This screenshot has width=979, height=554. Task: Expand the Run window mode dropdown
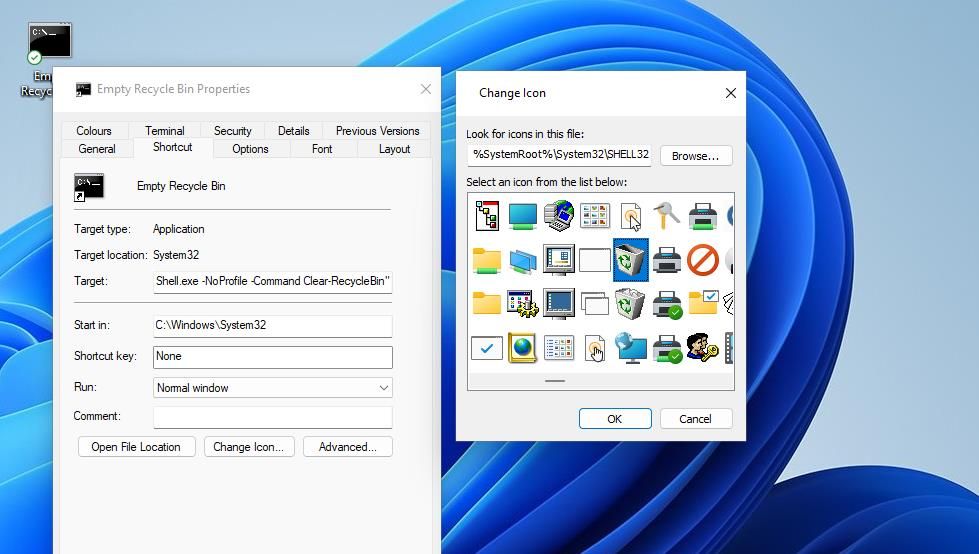tap(272, 388)
